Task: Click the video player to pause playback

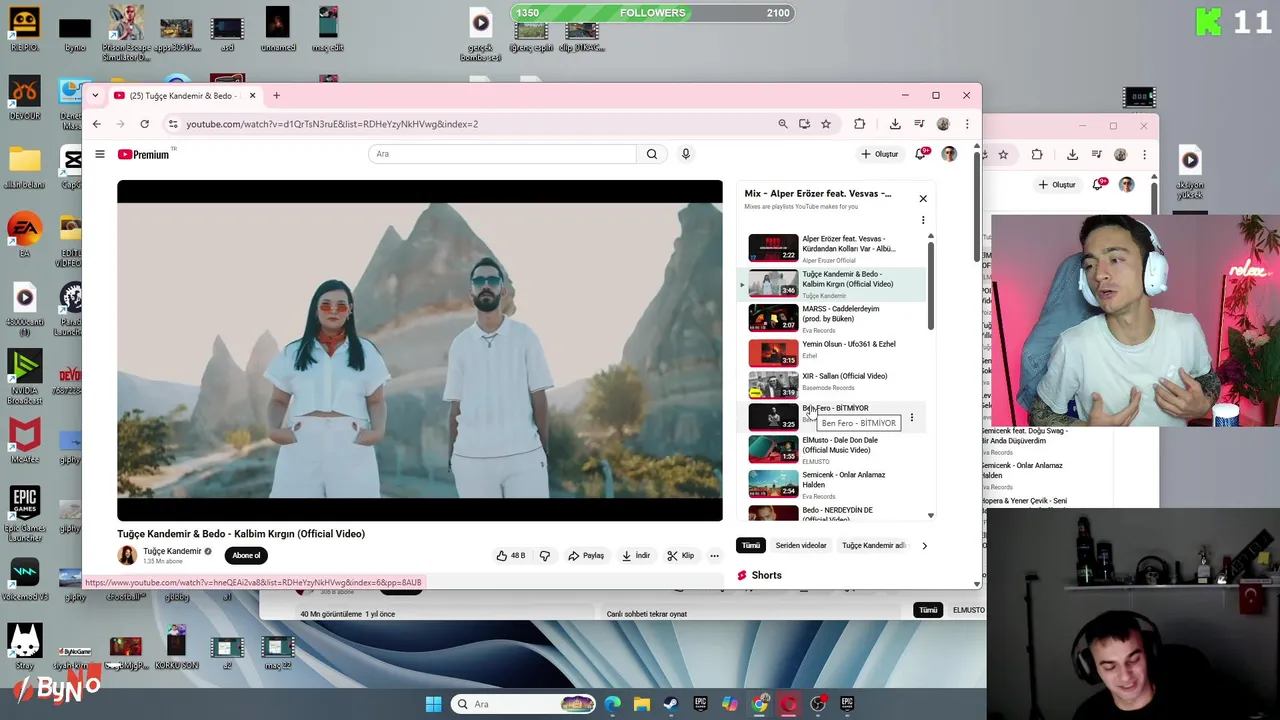Action: 420,350
